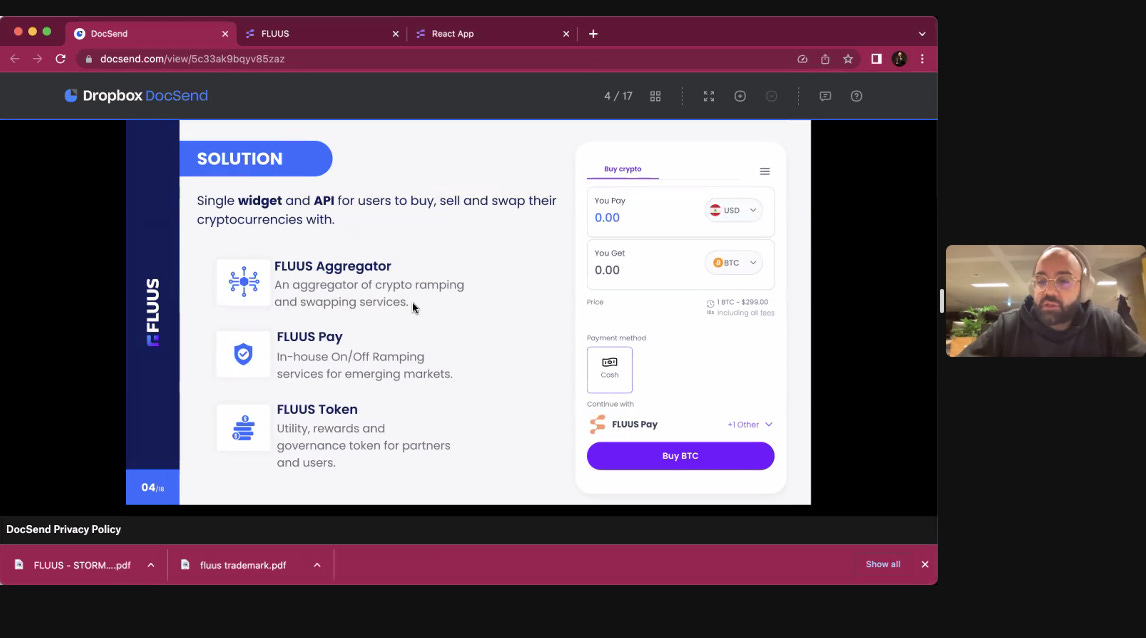The width and height of the screenshot is (1146, 638).
Task: Open the DocSend Privacy Policy link
Action: [64, 530]
